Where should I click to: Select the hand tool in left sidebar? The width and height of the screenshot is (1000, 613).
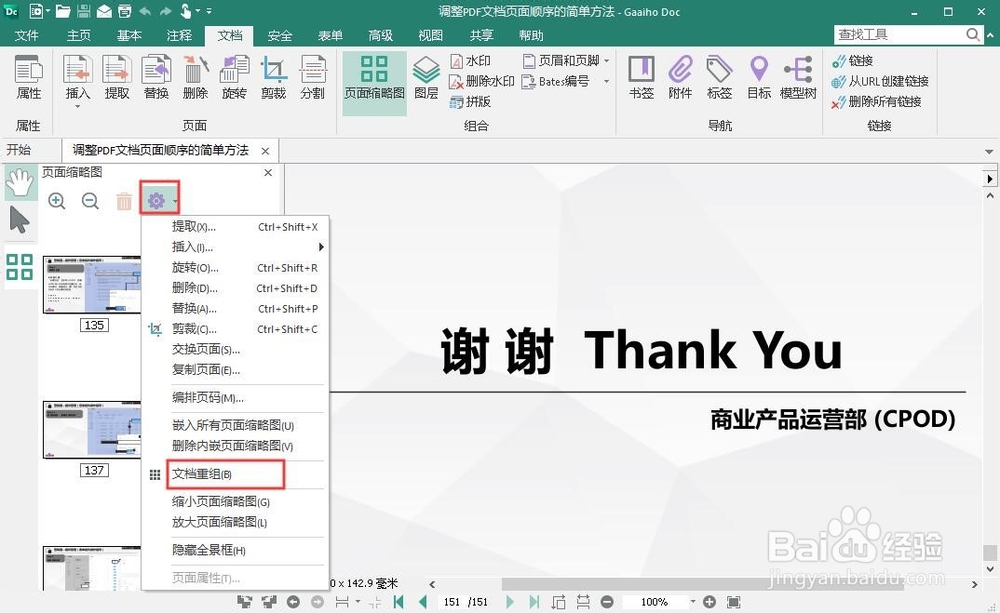(x=20, y=183)
